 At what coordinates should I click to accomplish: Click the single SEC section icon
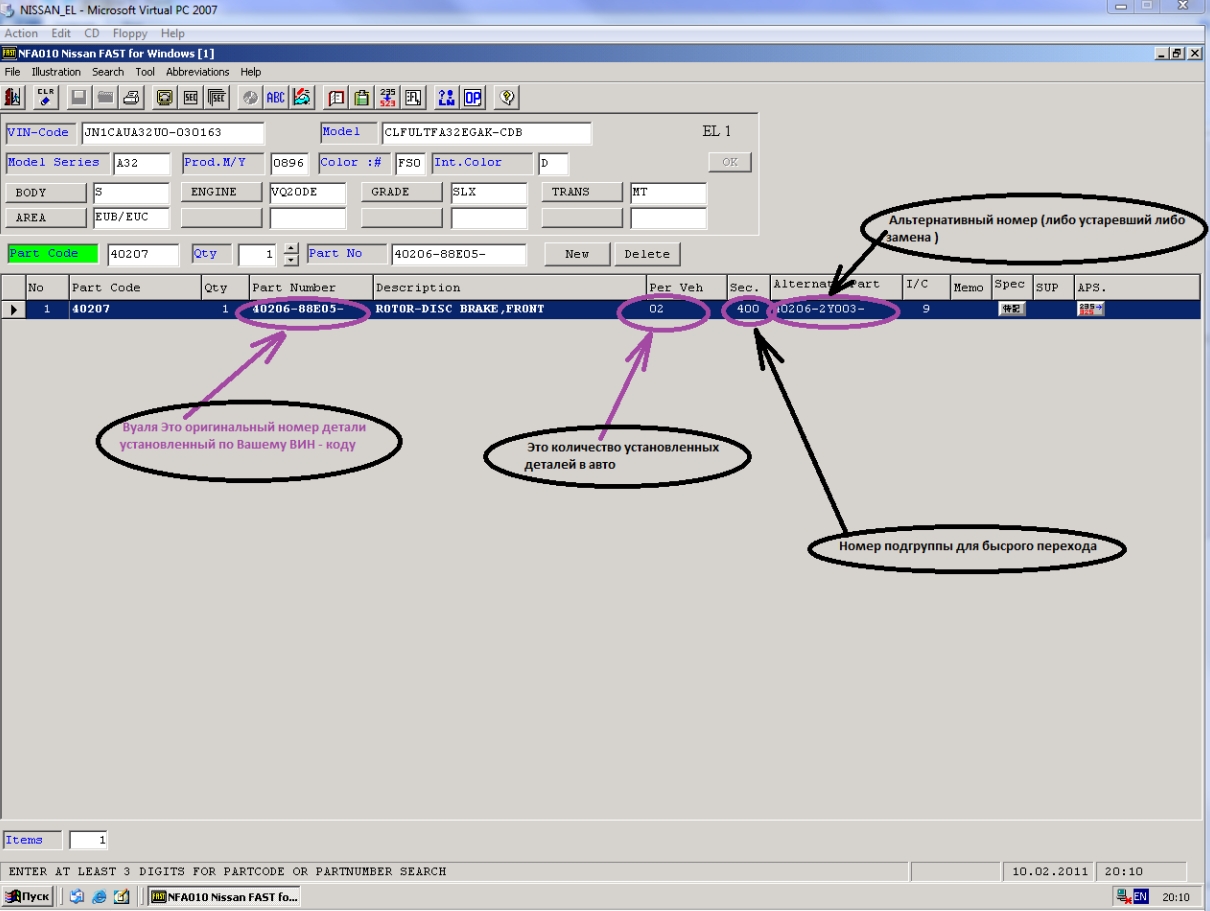coord(190,97)
